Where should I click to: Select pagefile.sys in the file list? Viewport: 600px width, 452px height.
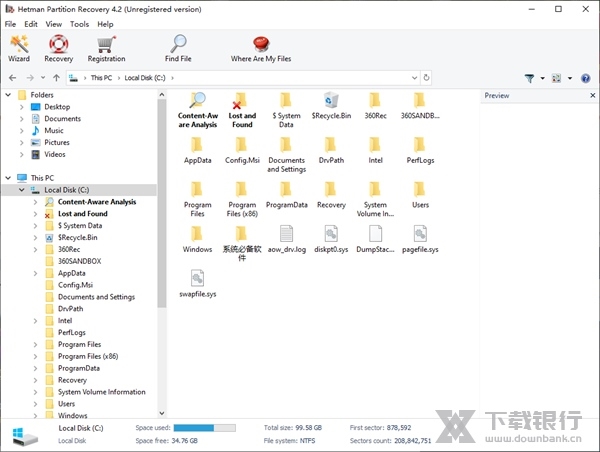pyautogui.click(x=419, y=238)
